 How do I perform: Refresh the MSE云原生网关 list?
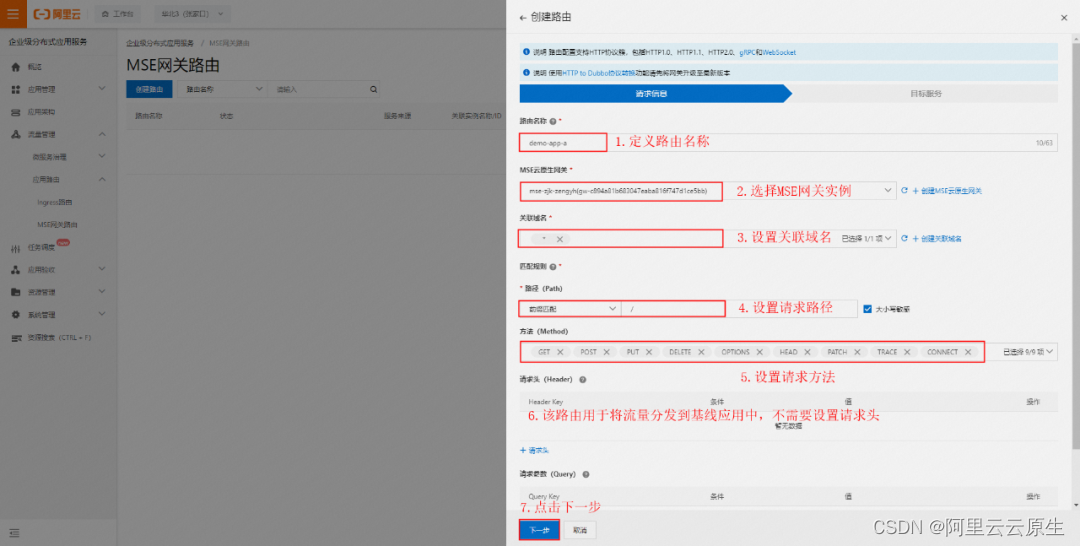904,191
